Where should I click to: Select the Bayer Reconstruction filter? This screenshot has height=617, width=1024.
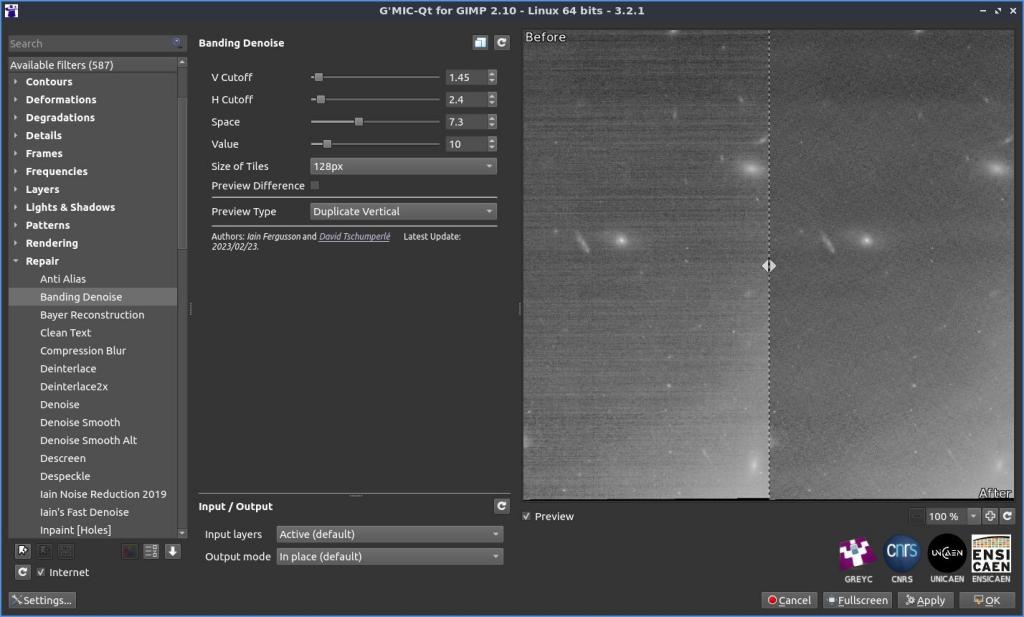(x=92, y=315)
